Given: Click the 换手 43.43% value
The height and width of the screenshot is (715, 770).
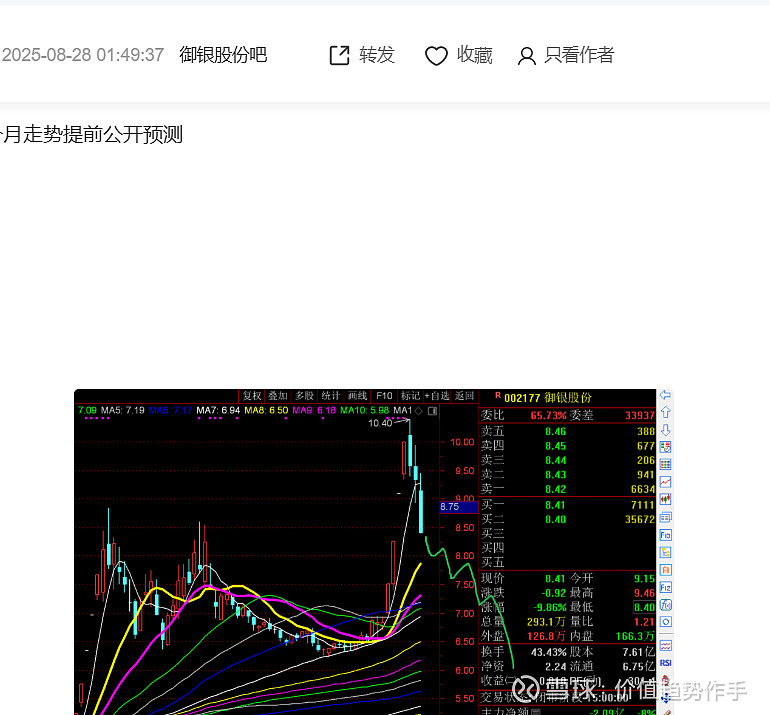Looking at the screenshot, I should click(549, 652).
